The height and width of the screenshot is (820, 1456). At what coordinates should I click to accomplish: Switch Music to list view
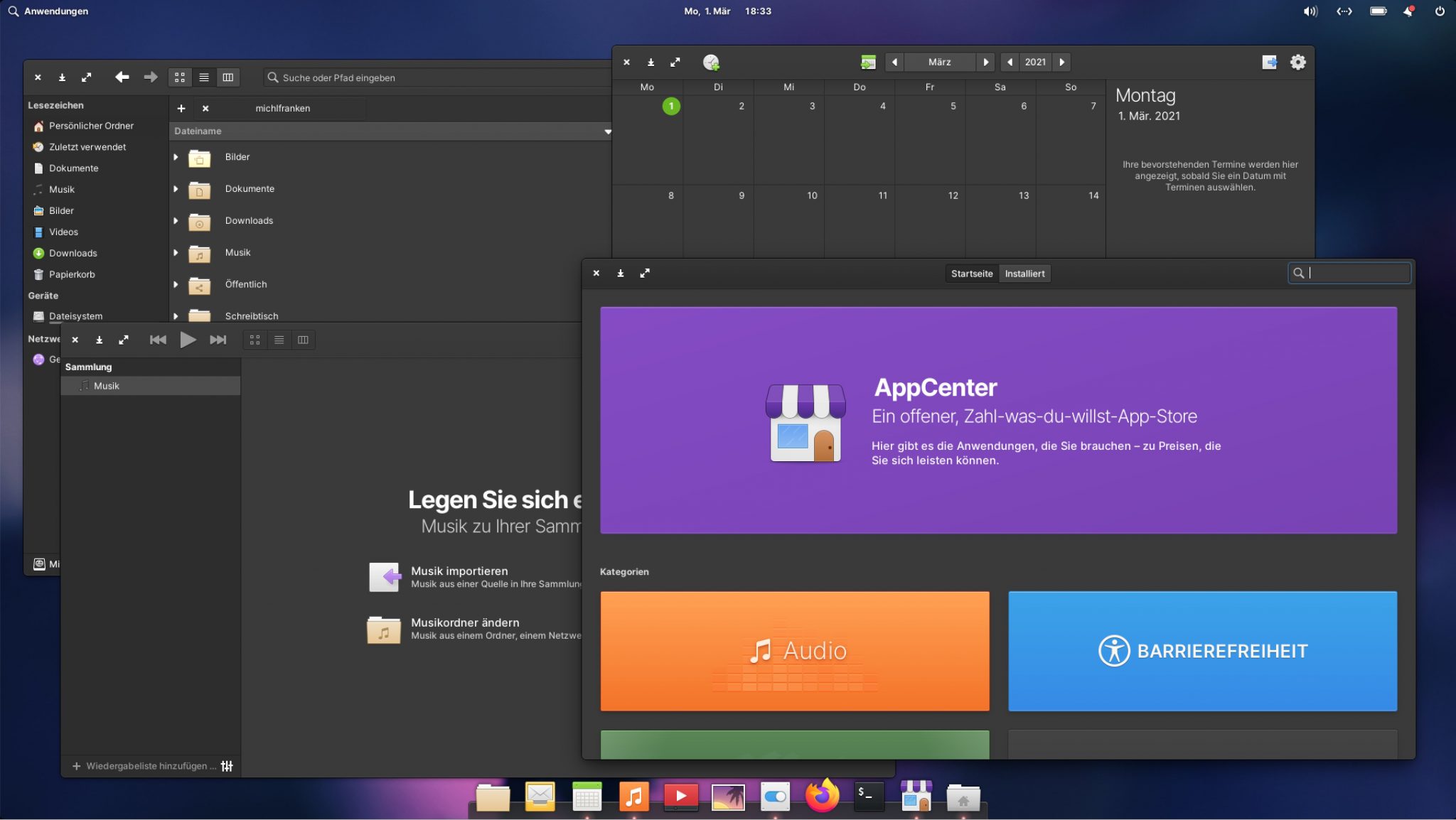click(279, 340)
